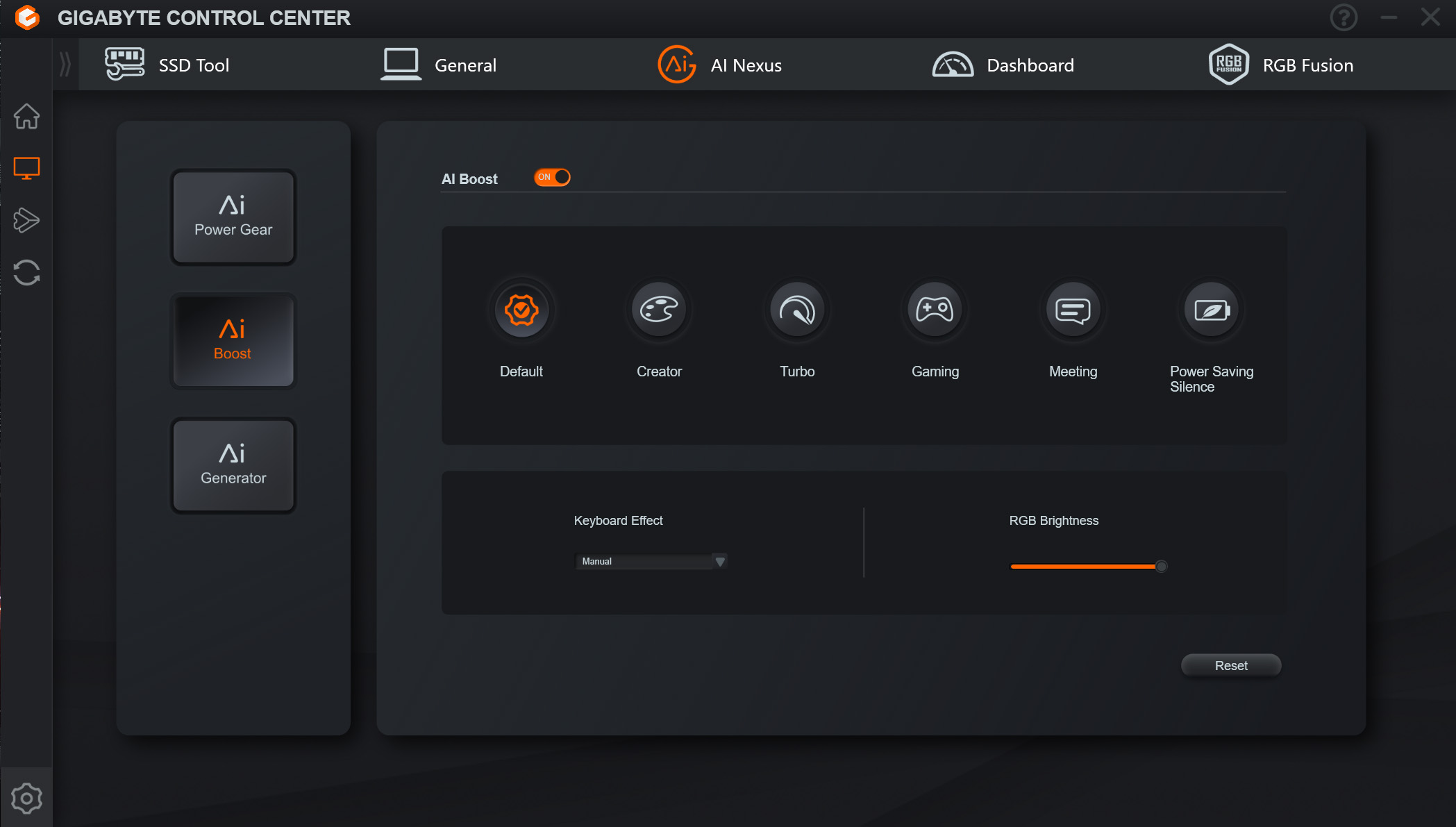Screen dimensions: 1456x827
Task: Select Power Saving Silence battery icon
Action: tap(1211, 310)
